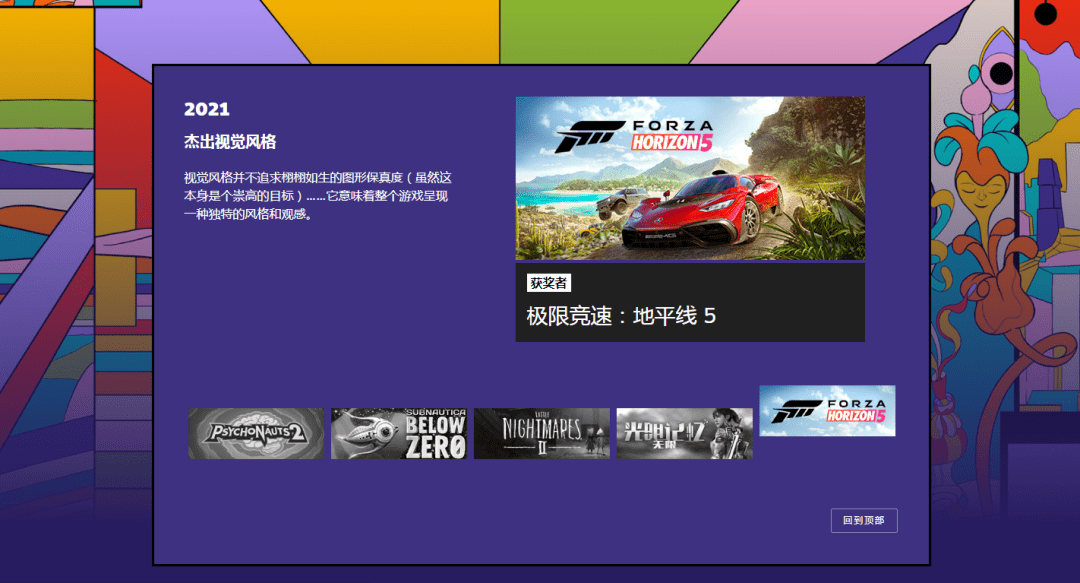Click the 回到顶部 back-to-top button
Viewport: 1080px width, 583px height.
pyautogui.click(x=864, y=520)
